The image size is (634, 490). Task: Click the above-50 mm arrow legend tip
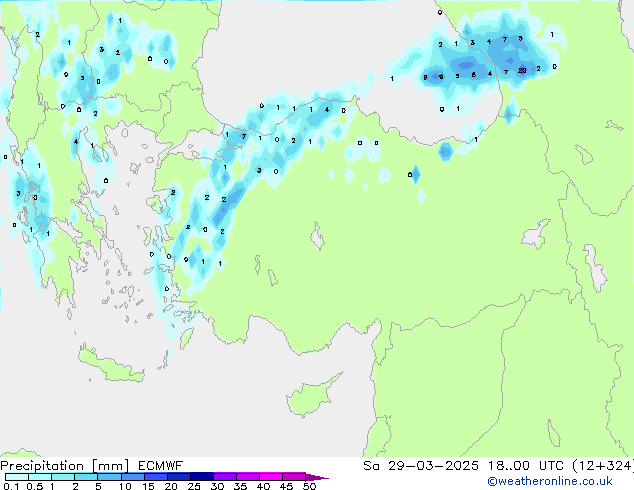[317, 477]
